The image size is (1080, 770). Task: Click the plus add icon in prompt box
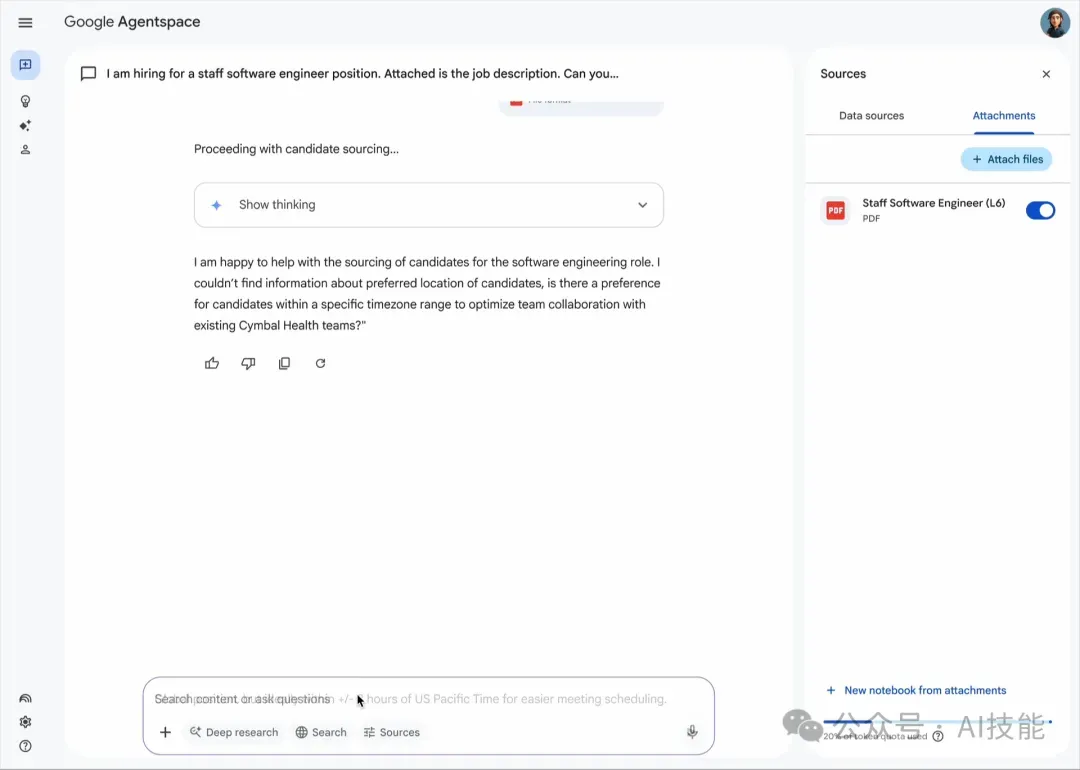coord(165,732)
